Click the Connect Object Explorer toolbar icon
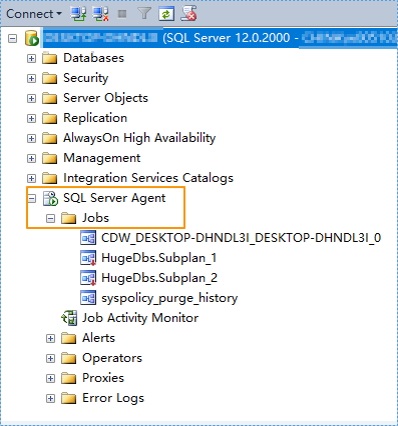The height and width of the screenshot is (426, 398). coord(78,14)
